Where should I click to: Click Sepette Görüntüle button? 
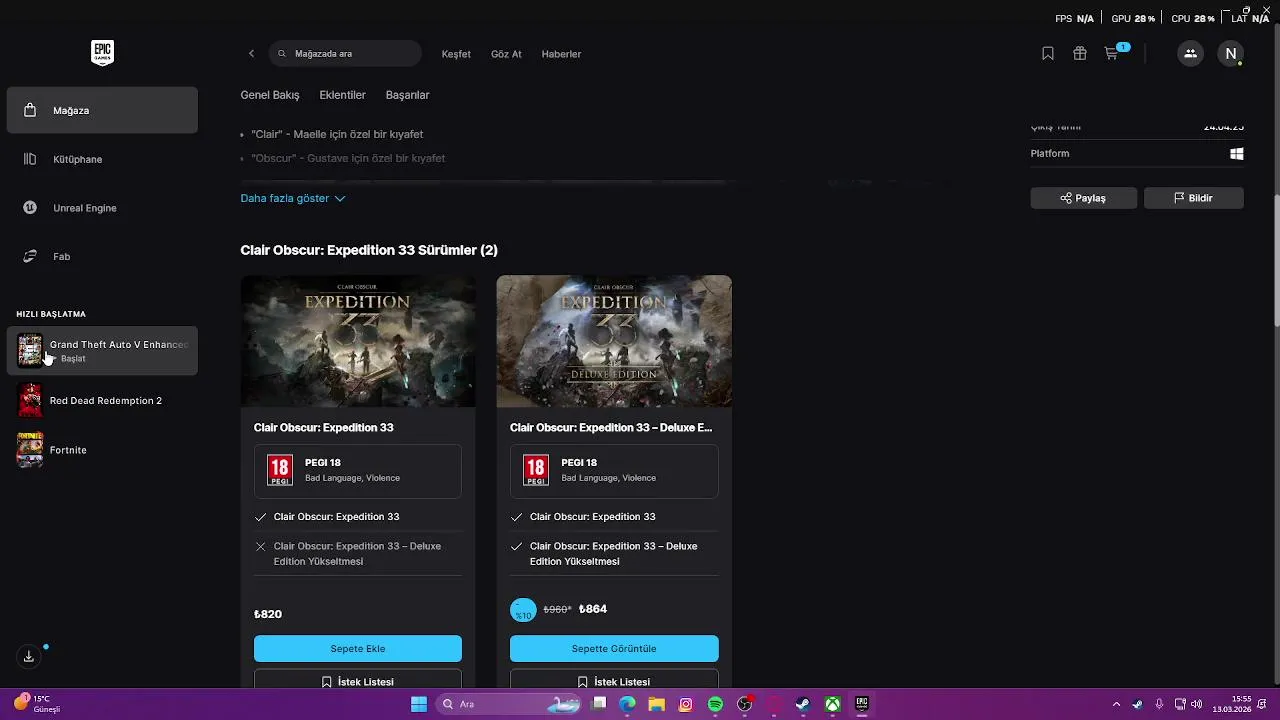point(614,649)
